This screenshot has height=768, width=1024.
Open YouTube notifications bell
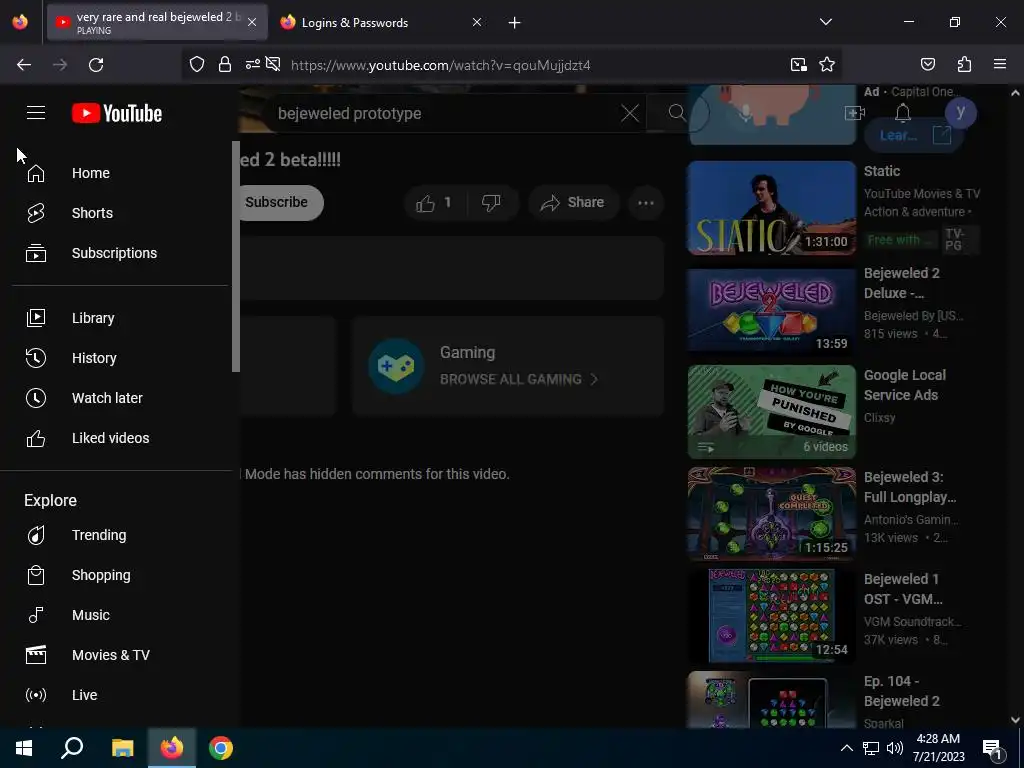(903, 113)
